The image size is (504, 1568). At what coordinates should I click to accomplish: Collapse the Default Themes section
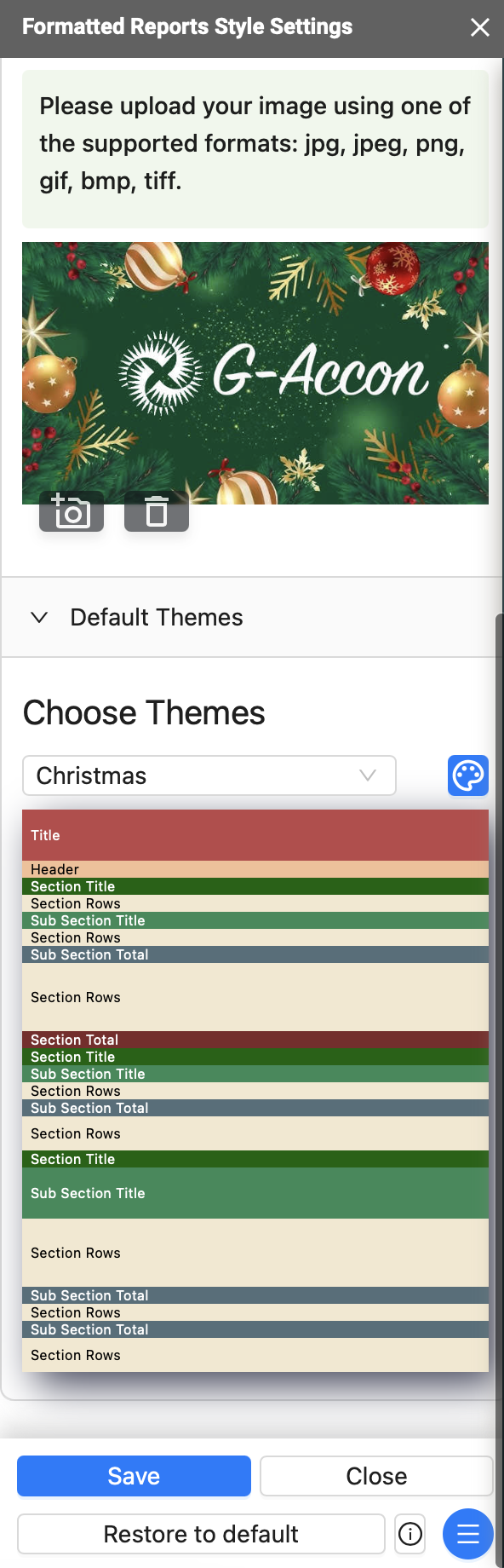[x=39, y=617]
